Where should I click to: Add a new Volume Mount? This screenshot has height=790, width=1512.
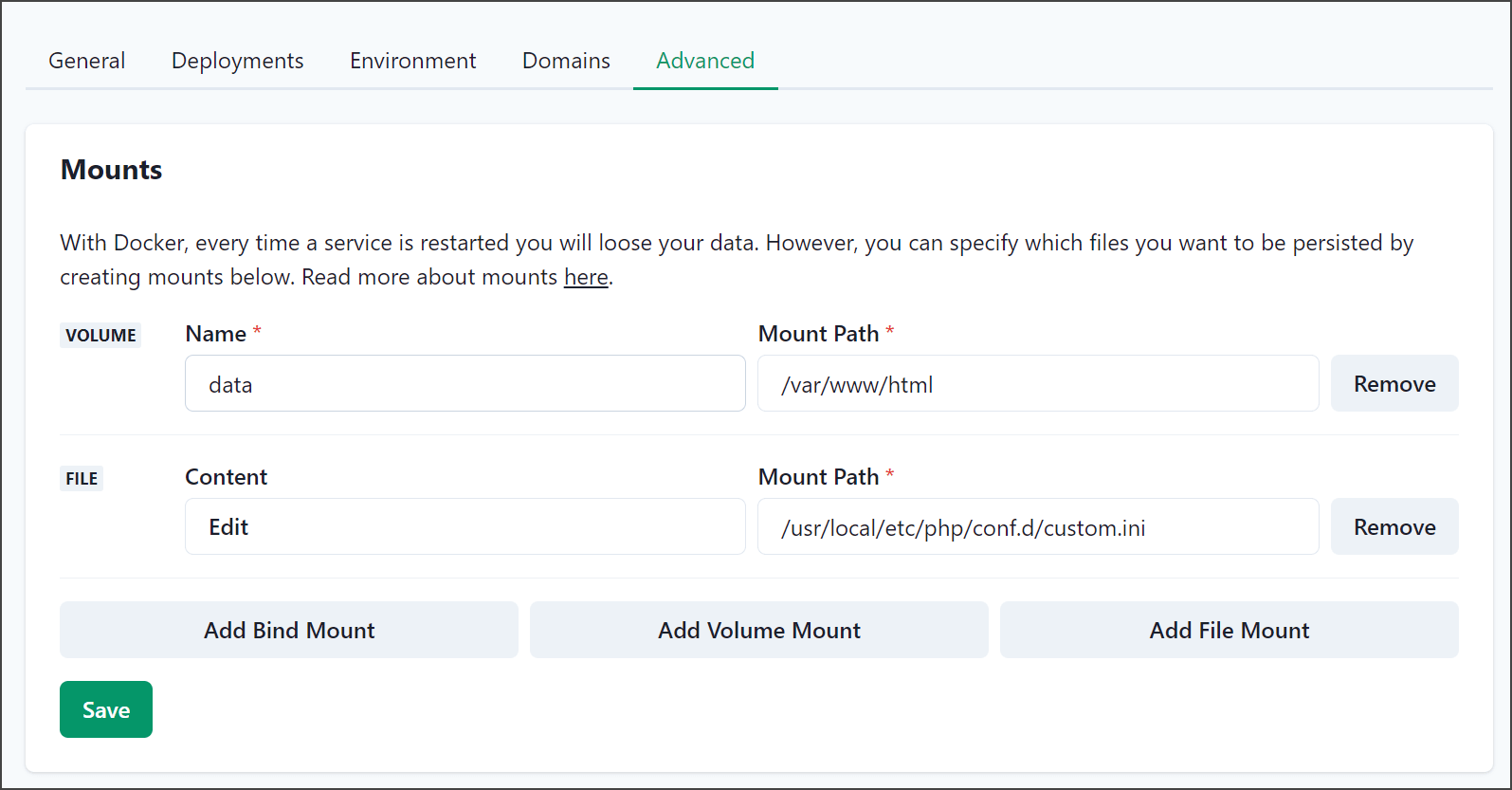pyautogui.click(x=759, y=630)
